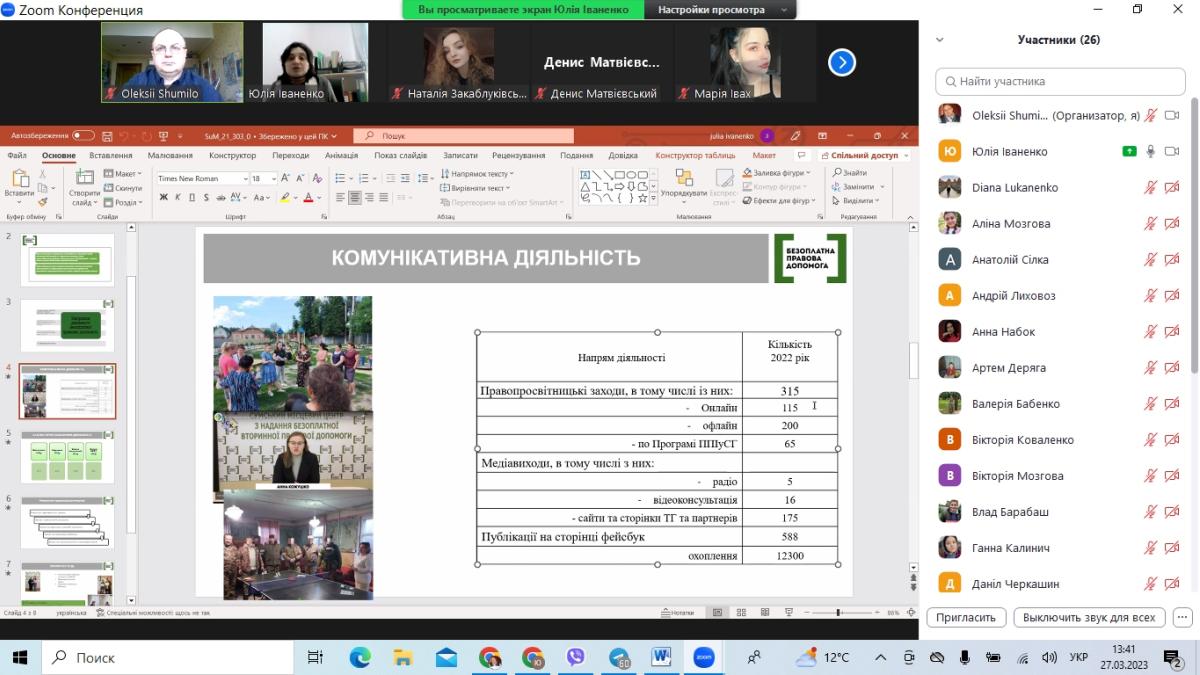Click the Пригласить button
1200x675 pixels.
(x=966, y=617)
